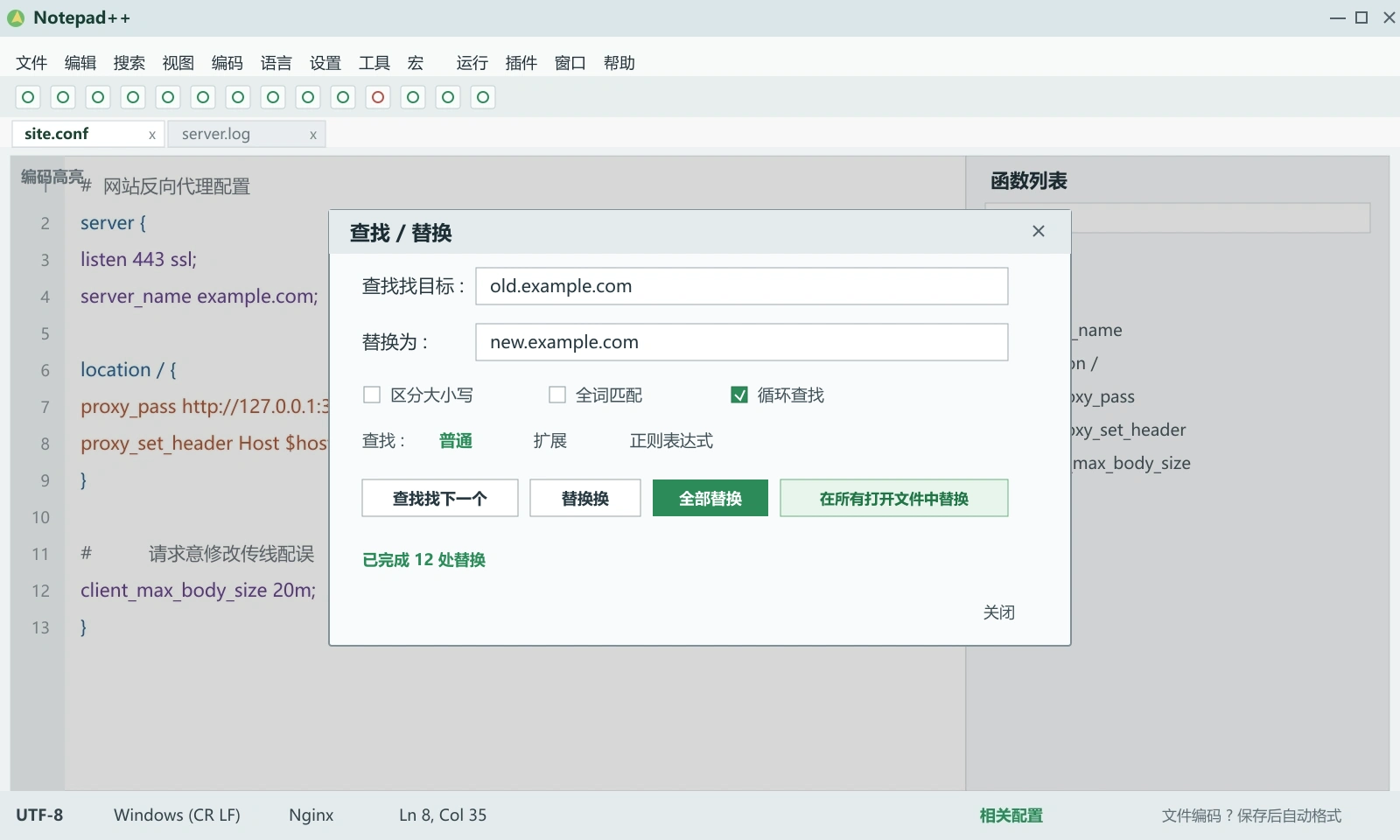This screenshot has height=840, width=1400.
Task: Click 在所有打开文件中替换 button
Action: (894, 498)
